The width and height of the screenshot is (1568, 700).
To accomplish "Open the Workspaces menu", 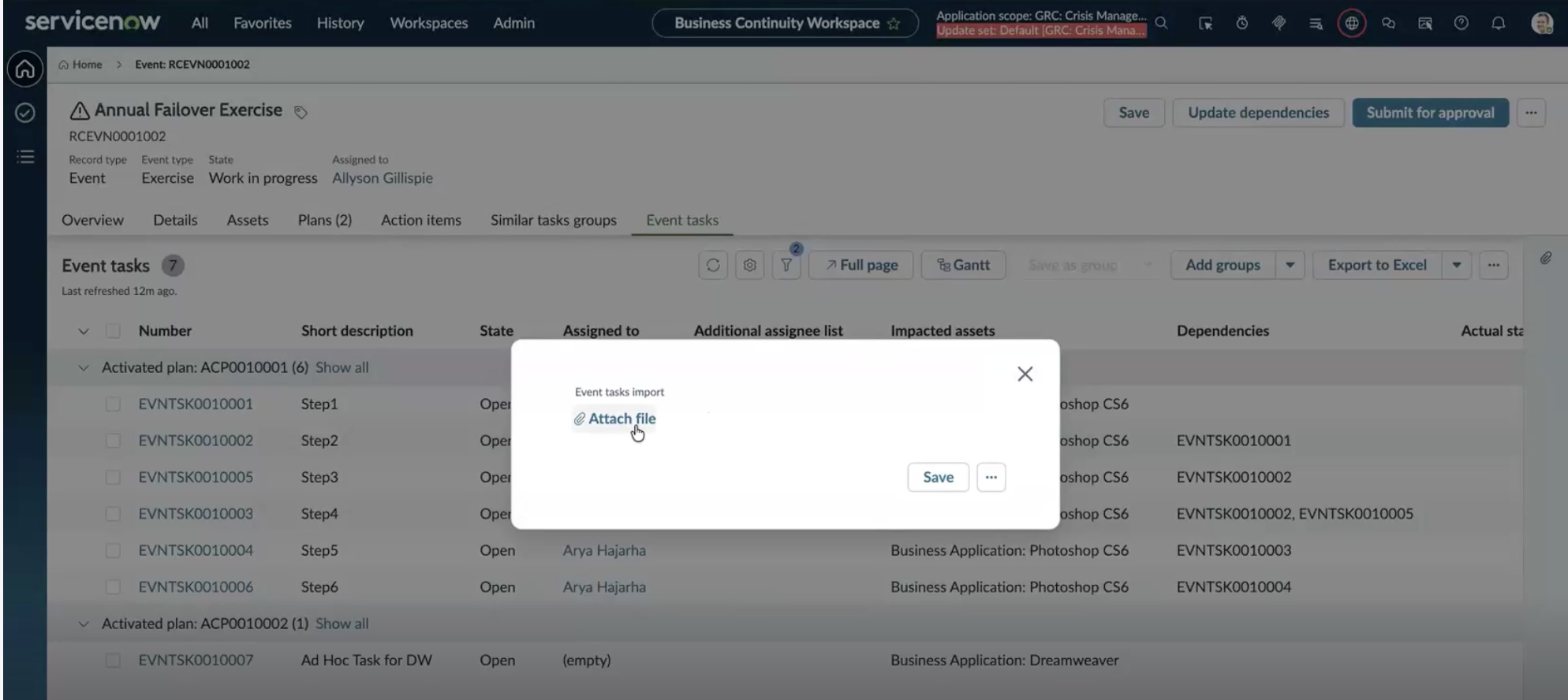I will [429, 23].
